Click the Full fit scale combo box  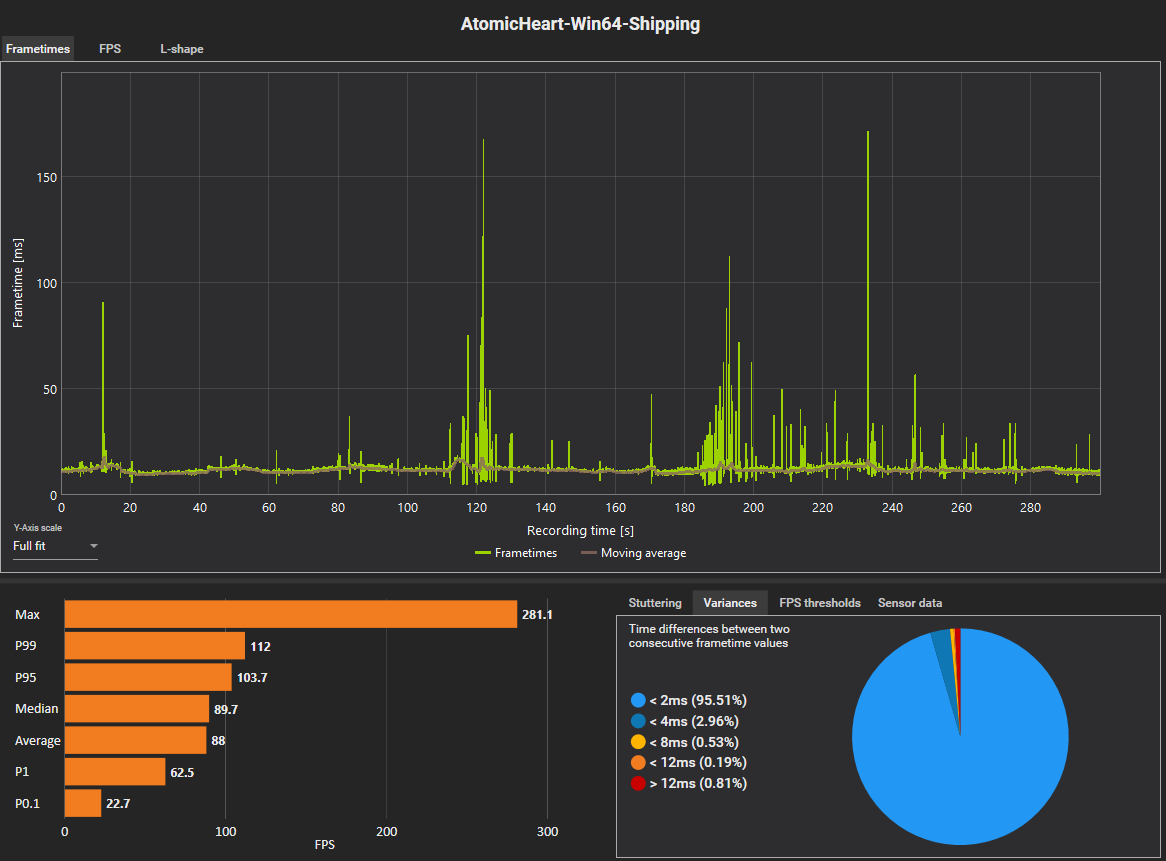tap(55, 546)
